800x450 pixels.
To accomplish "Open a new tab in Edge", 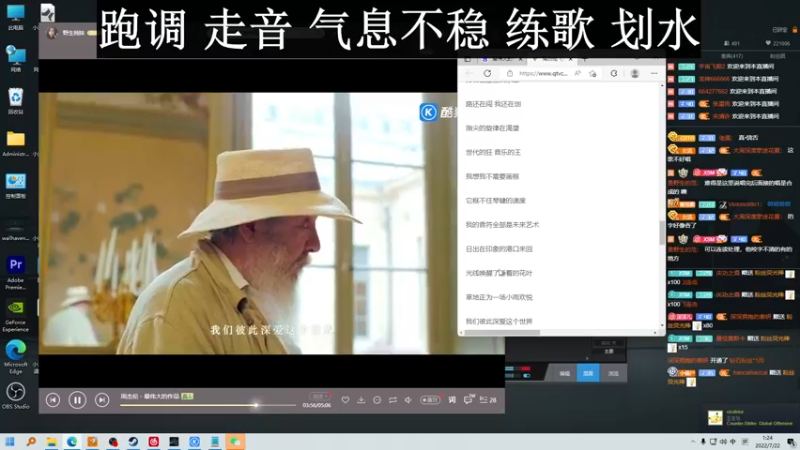I will [585, 59].
